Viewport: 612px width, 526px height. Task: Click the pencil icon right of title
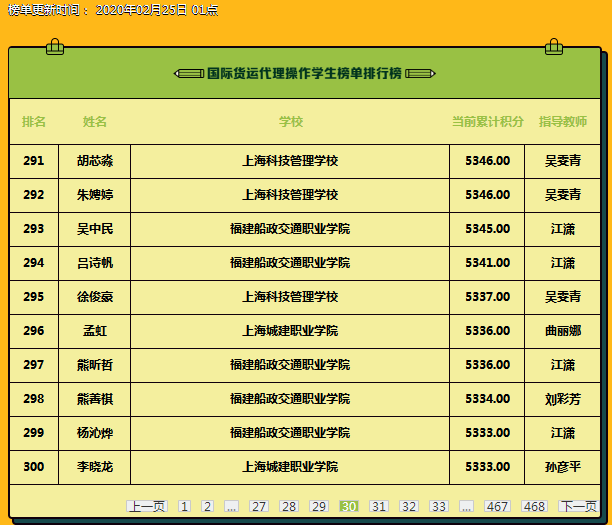tap(420, 73)
